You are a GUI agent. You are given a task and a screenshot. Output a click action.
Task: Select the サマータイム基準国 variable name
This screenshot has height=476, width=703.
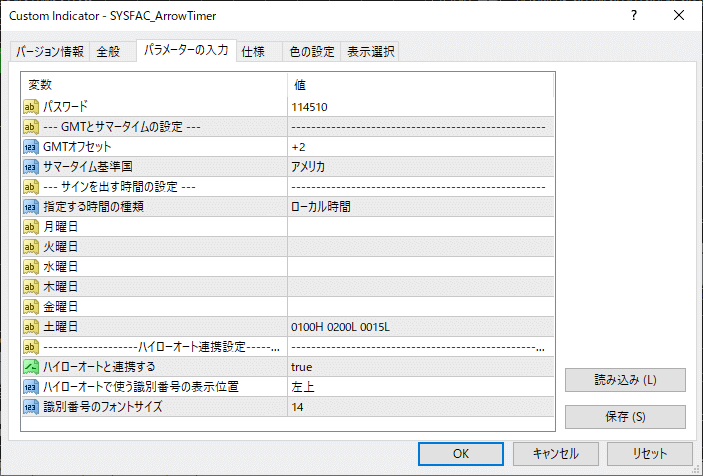pyautogui.click(x=88, y=167)
